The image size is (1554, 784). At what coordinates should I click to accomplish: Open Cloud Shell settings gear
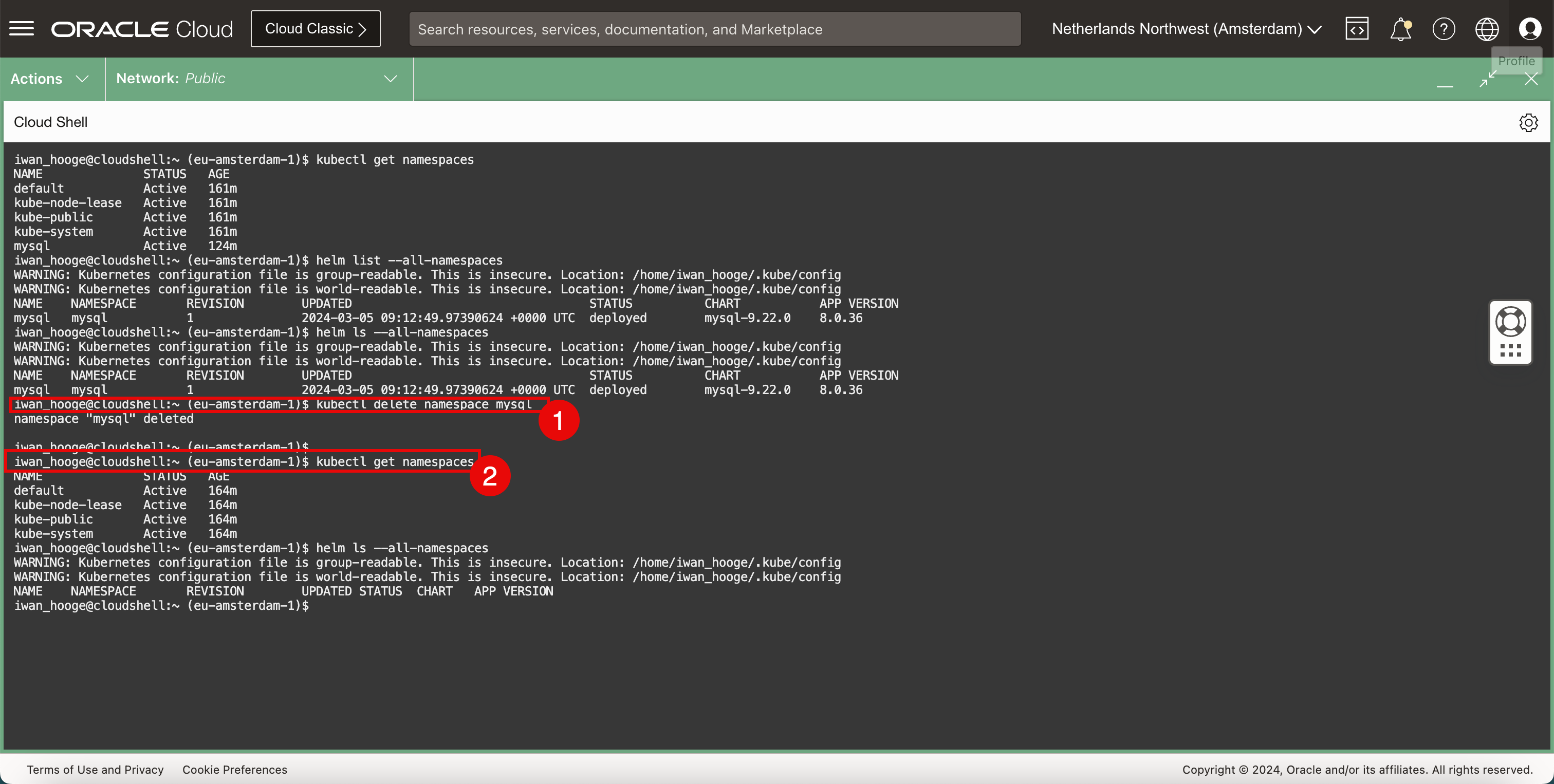click(x=1528, y=122)
